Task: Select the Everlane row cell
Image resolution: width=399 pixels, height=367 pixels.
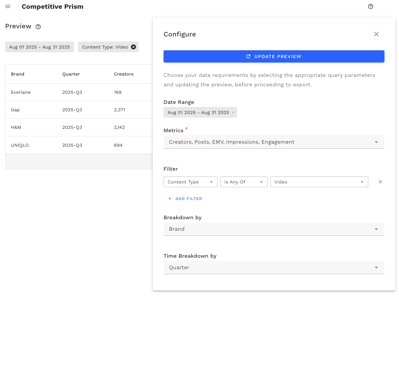Action: pos(20,92)
